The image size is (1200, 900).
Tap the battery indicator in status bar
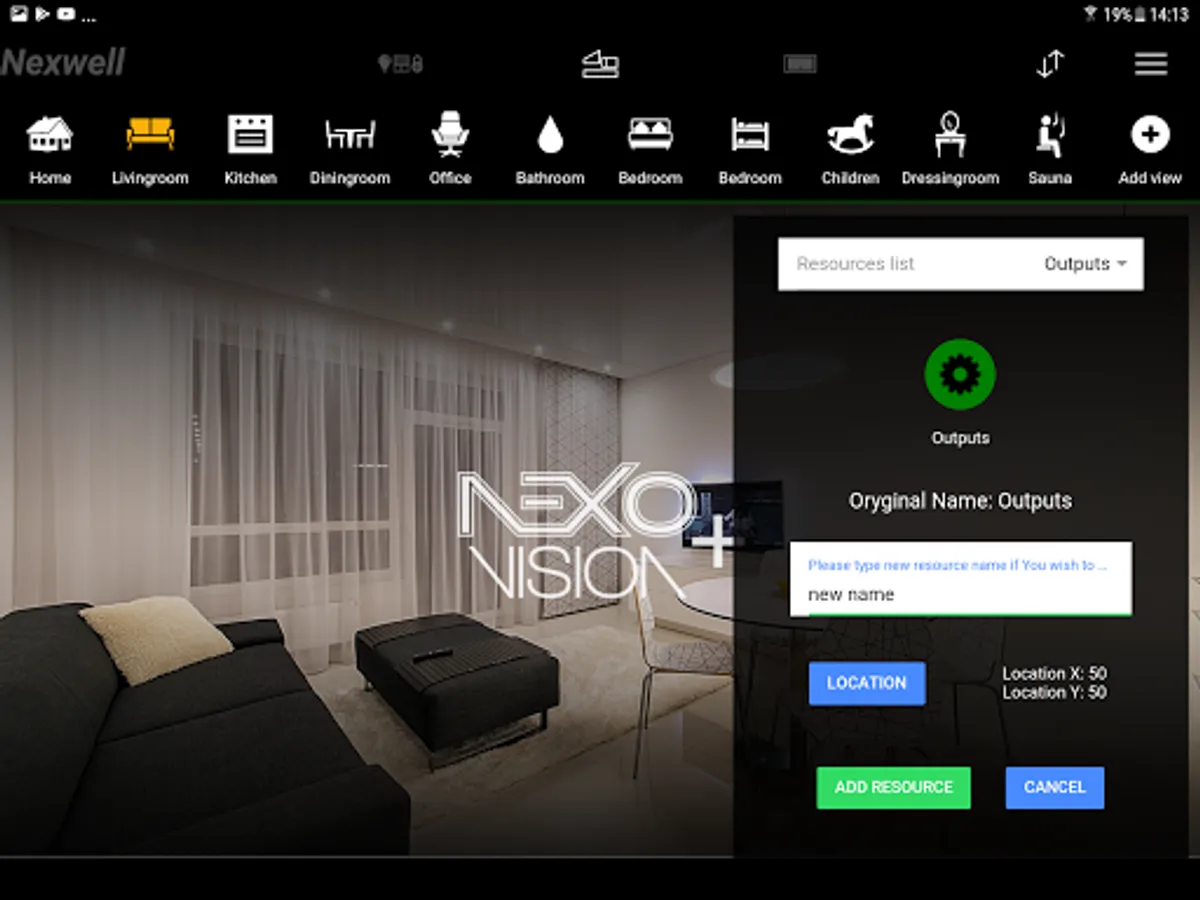tap(1138, 15)
